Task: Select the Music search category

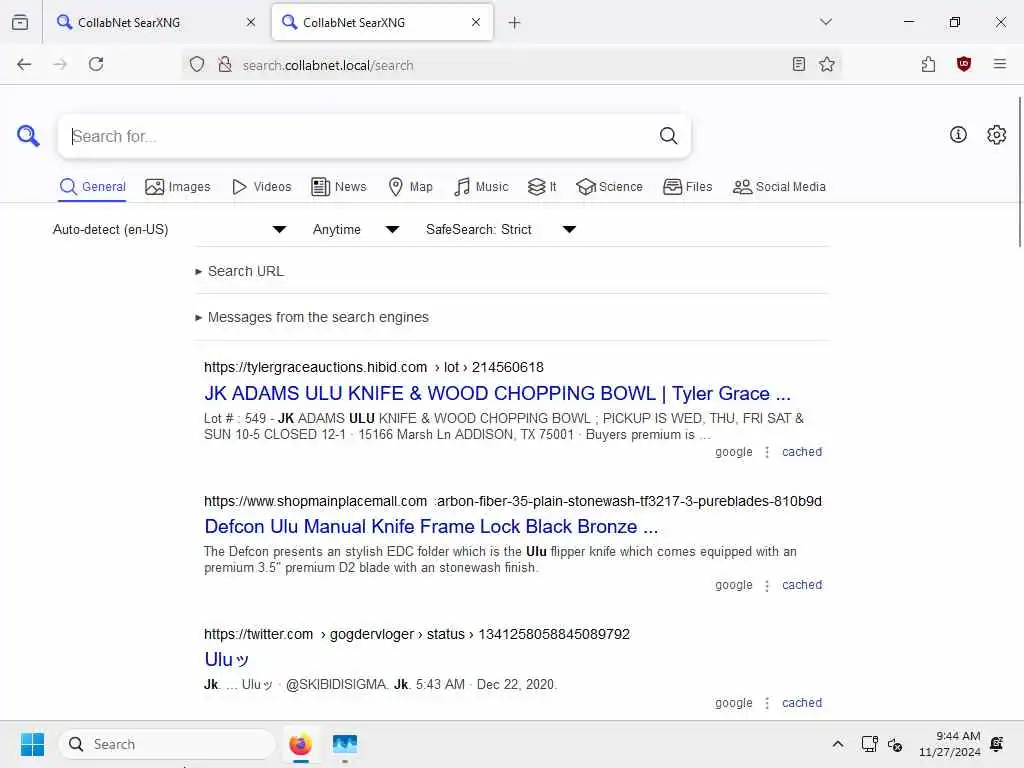Action: [x=481, y=187]
